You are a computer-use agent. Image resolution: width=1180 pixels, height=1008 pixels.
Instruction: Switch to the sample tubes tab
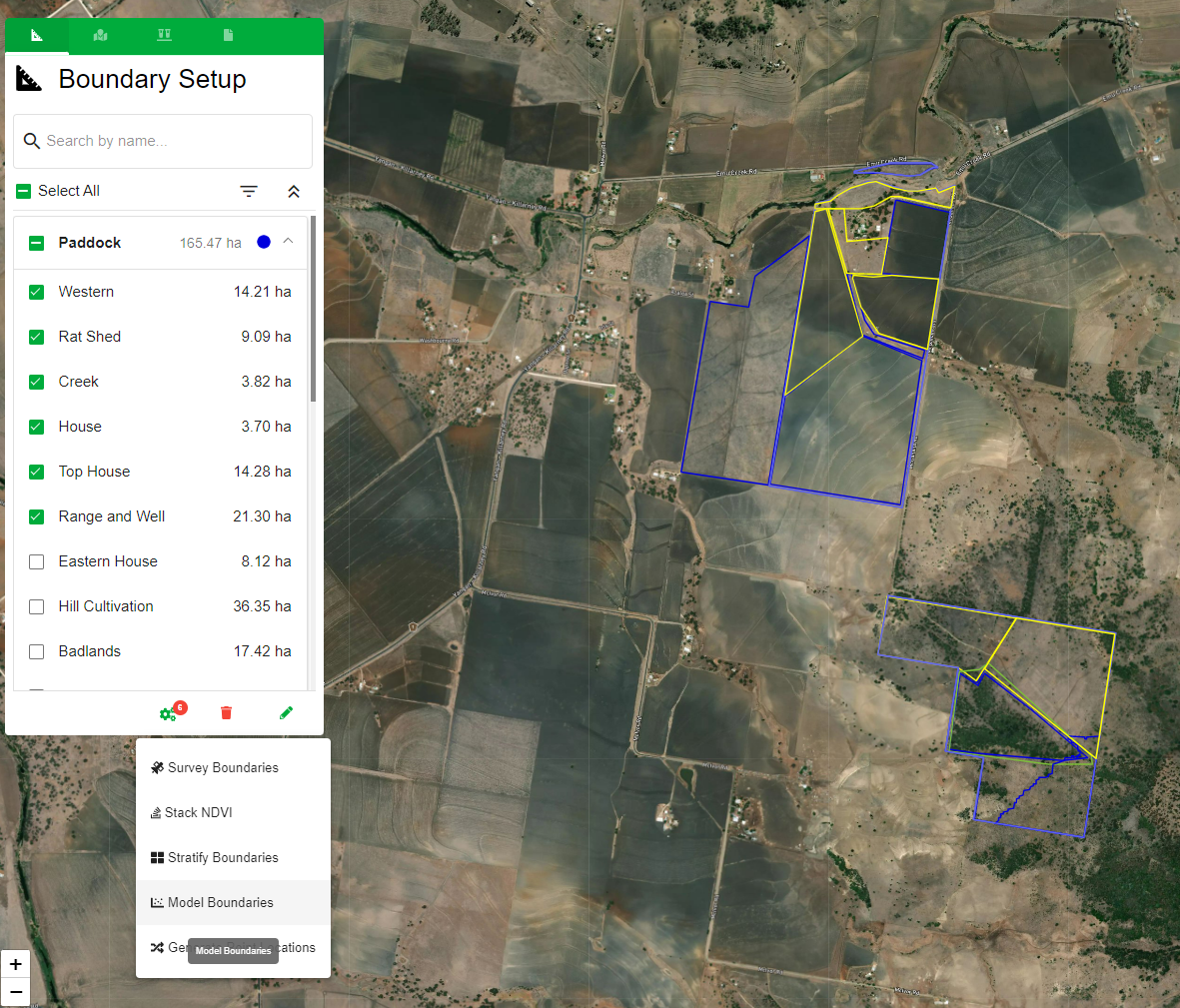tap(164, 36)
